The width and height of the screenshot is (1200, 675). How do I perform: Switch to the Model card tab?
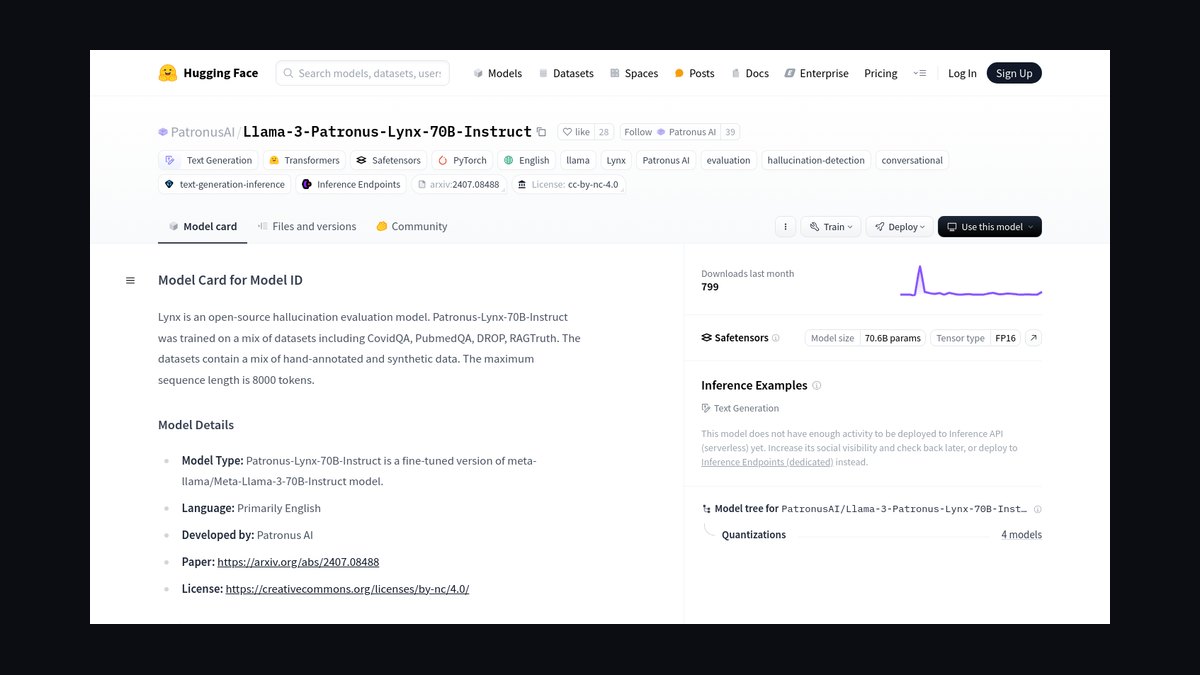click(x=203, y=227)
